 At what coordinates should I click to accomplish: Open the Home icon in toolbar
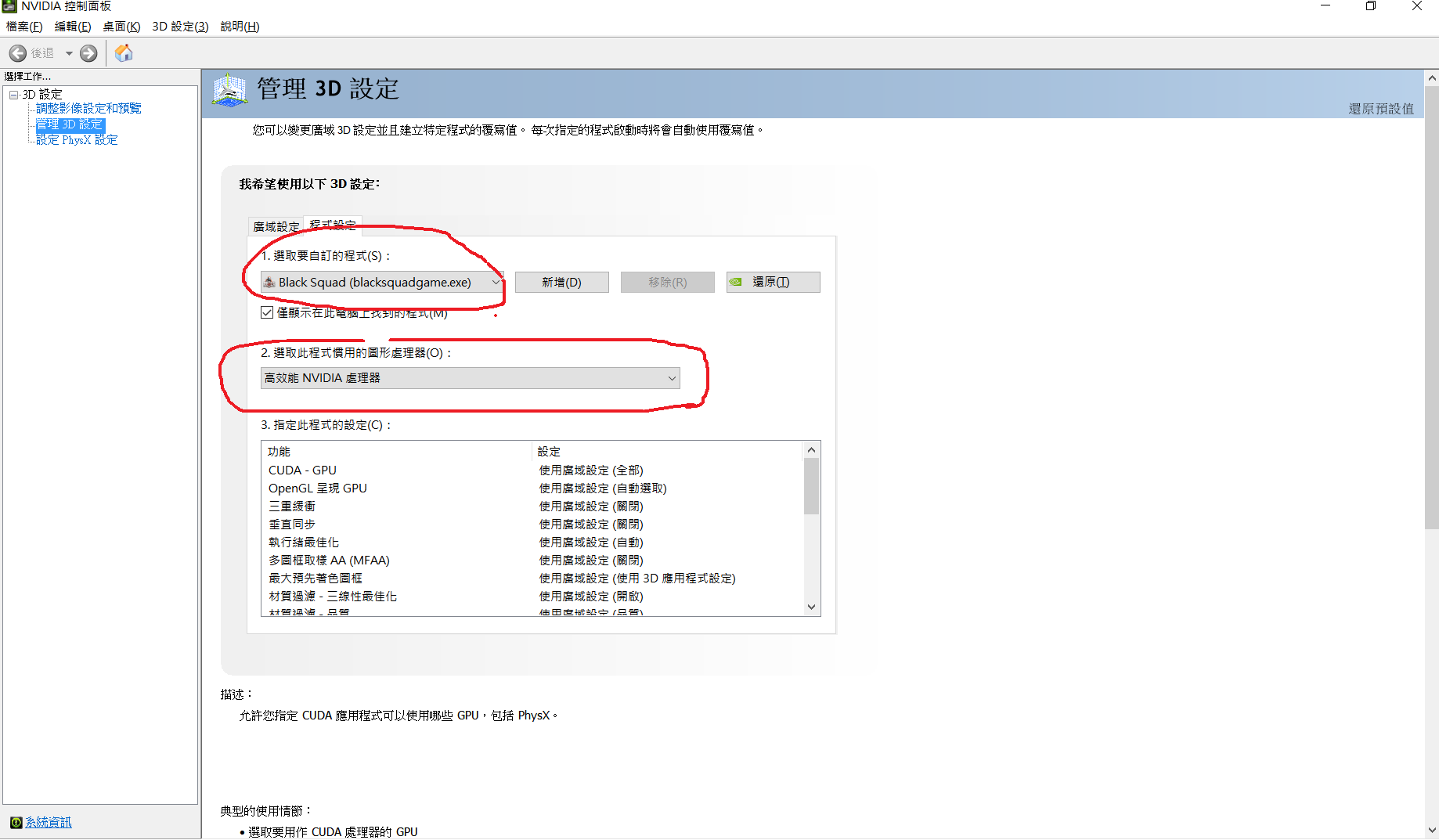tap(124, 53)
